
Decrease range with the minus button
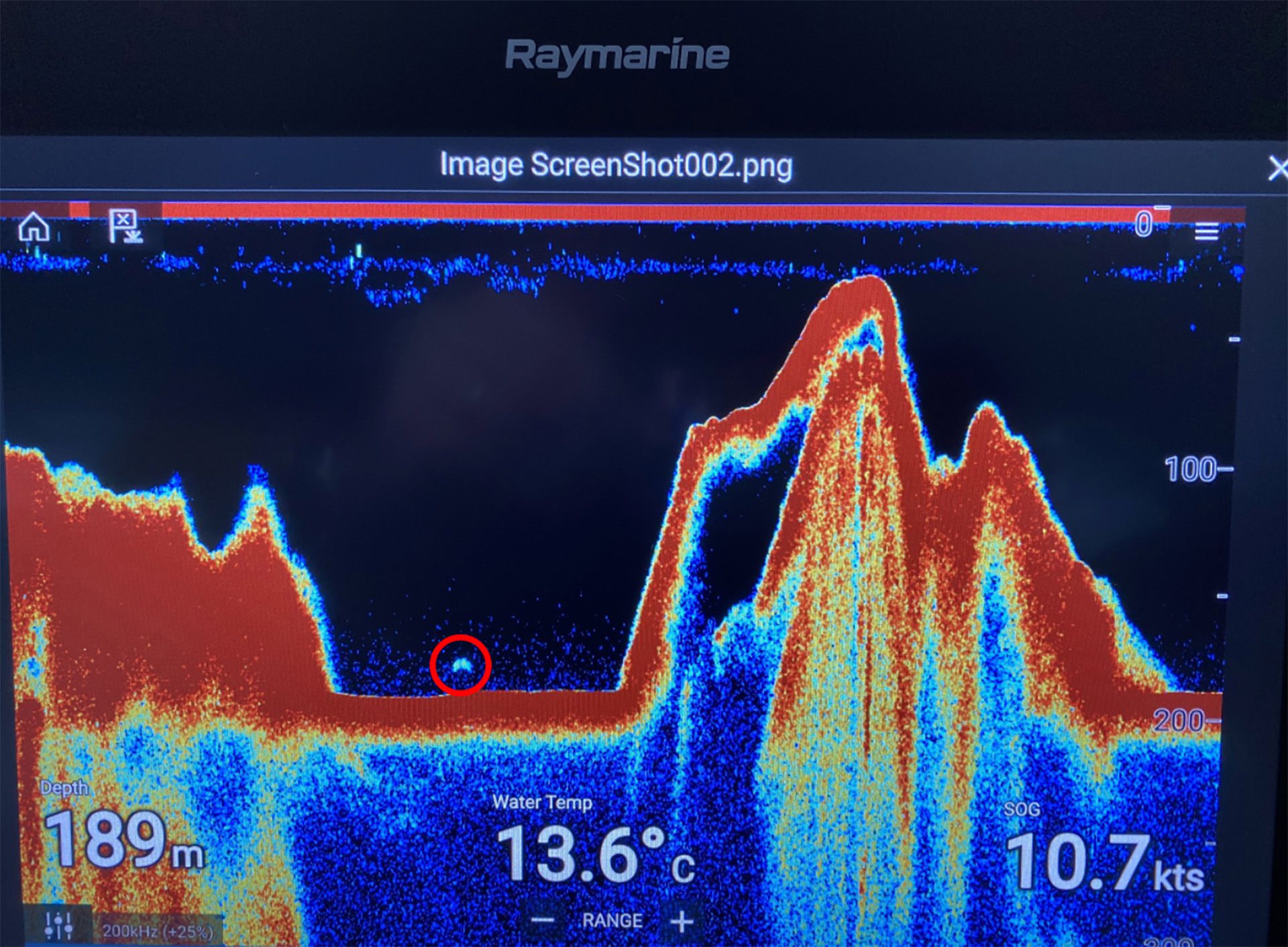click(543, 920)
